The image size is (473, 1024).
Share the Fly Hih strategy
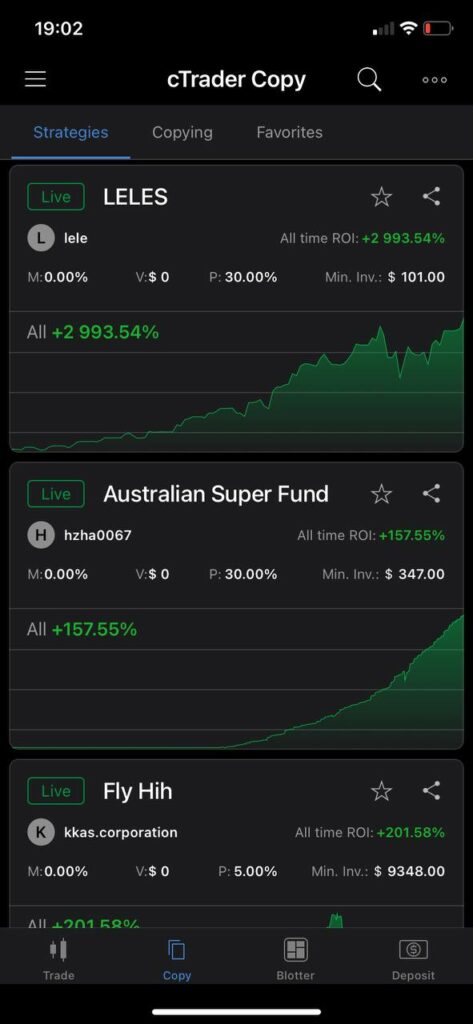431,791
